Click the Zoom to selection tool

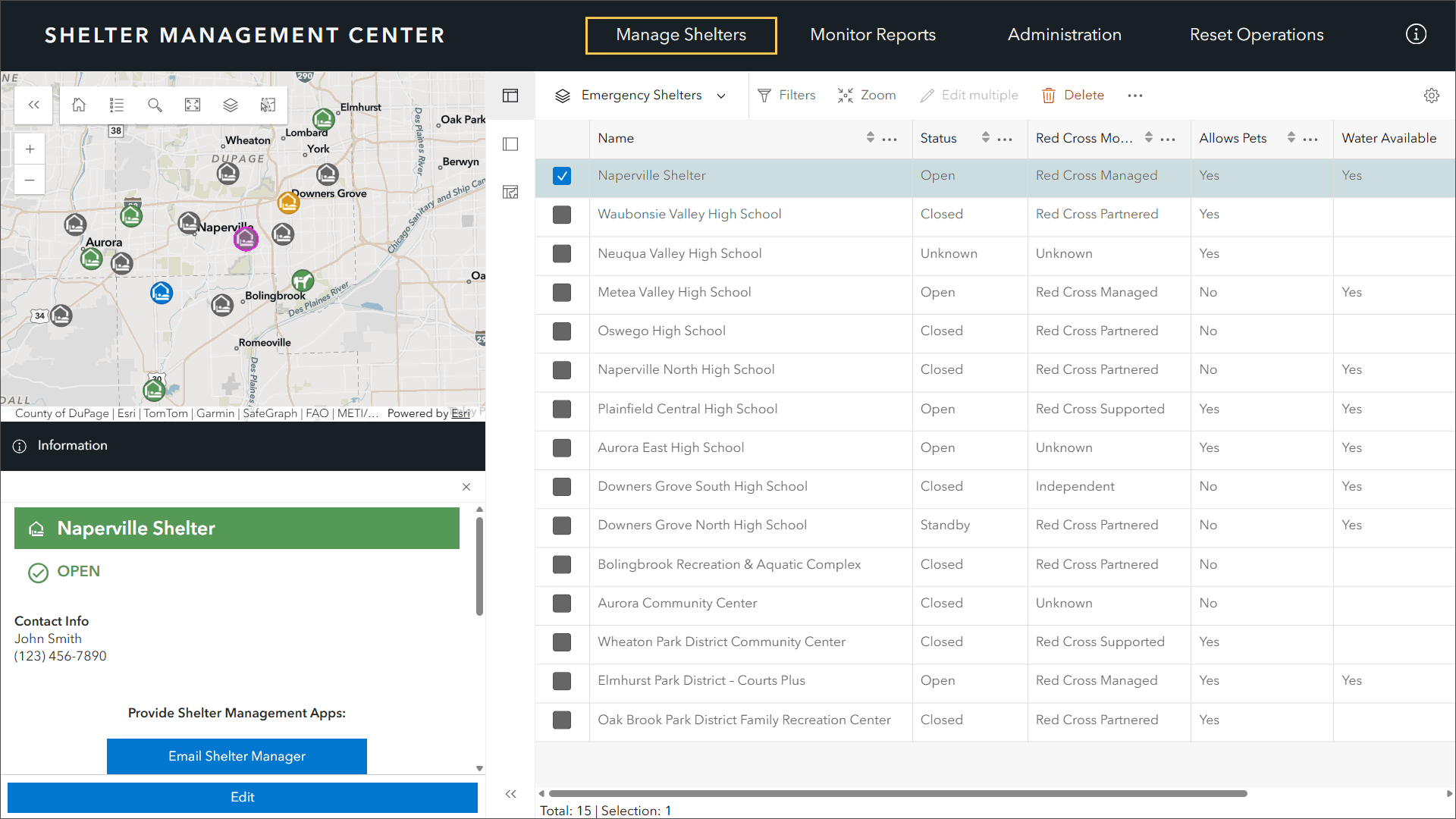(x=867, y=96)
